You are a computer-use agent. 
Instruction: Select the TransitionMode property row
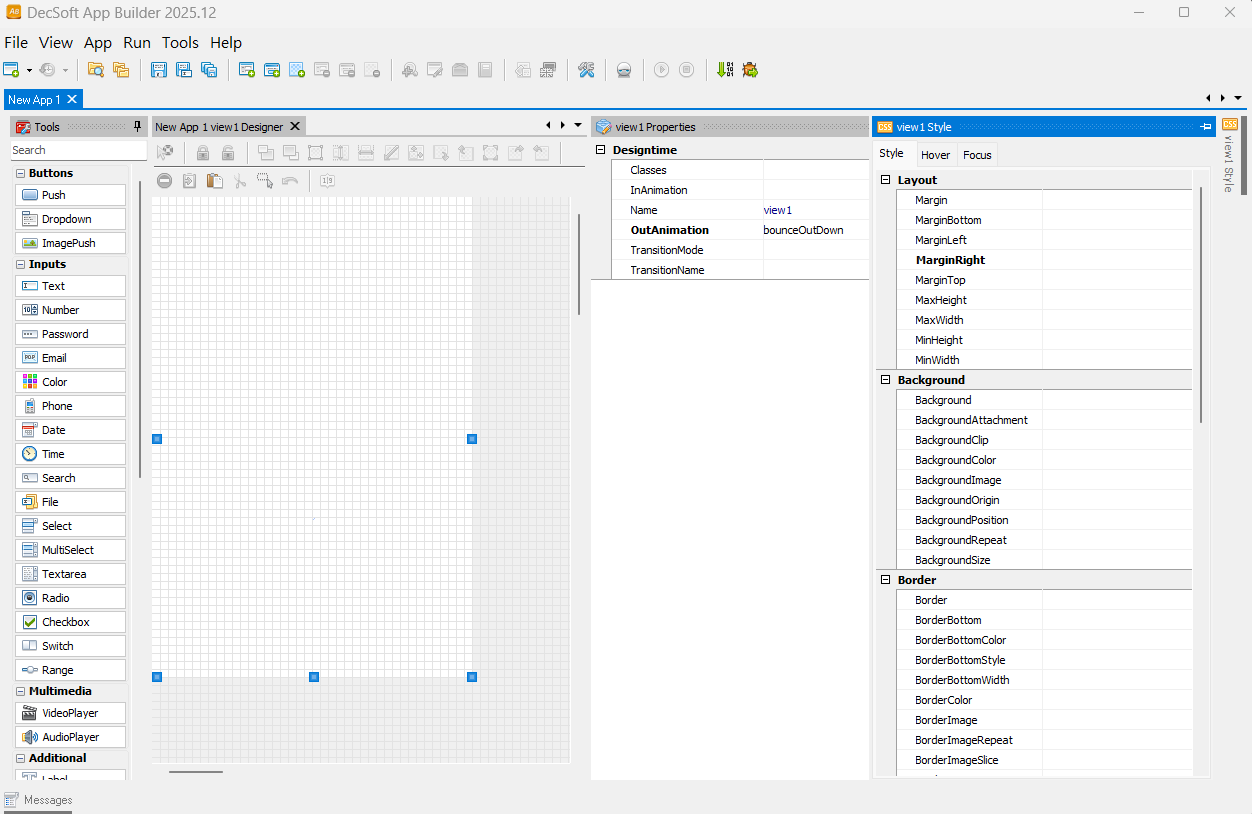point(740,250)
